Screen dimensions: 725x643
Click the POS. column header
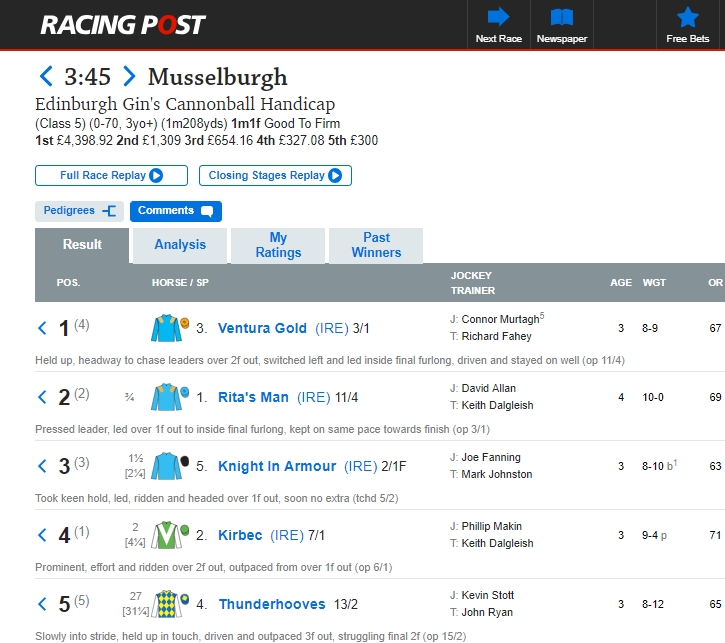[x=68, y=282]
